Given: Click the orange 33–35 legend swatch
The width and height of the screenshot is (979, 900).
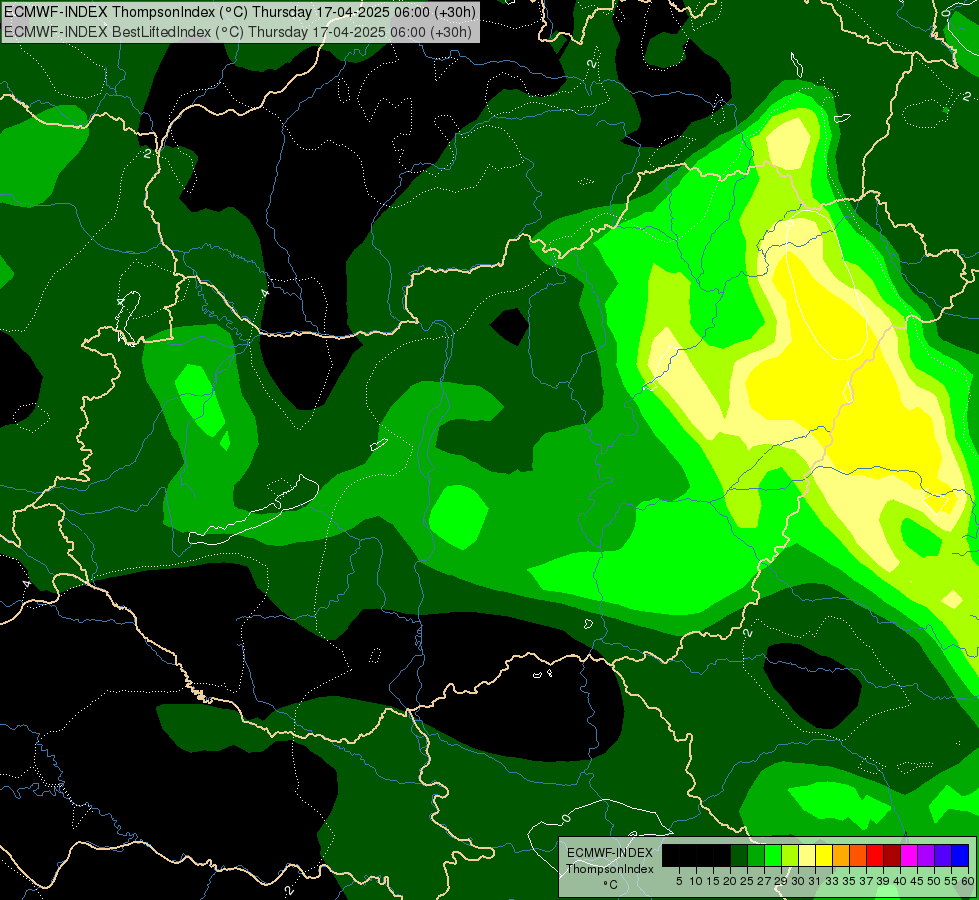Looking at the screenshot, I should click(x=841, y=855).
